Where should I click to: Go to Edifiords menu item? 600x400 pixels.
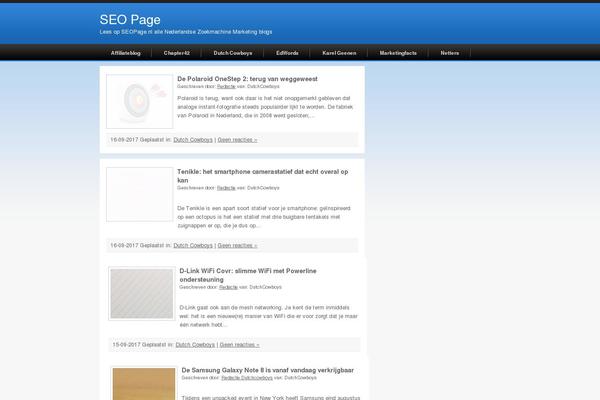pyautogui.click(x=287, y=53)
